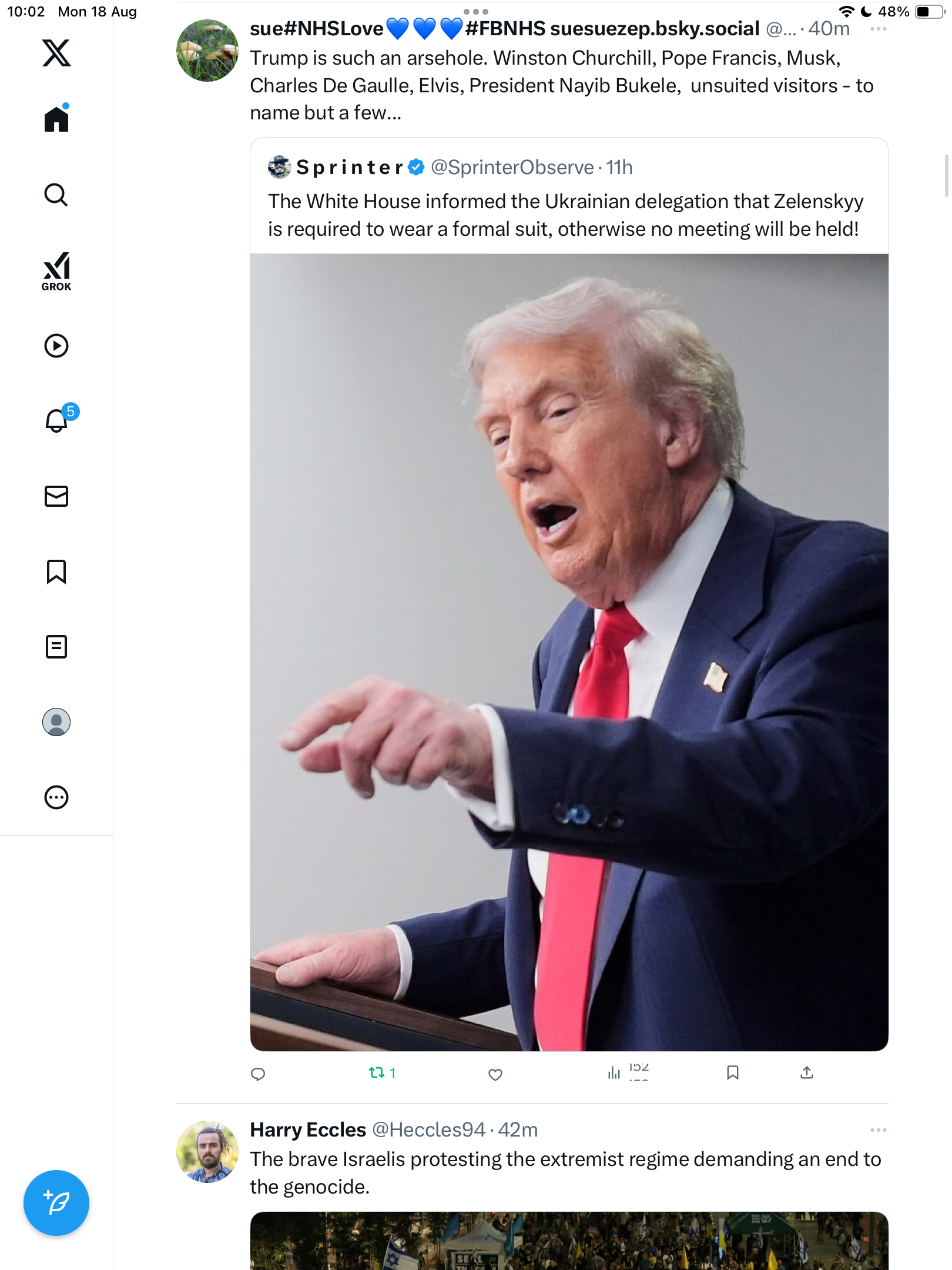Toggle repost on sue's post
Screen dimensions: 952x1270
[x=377, y=1073]
